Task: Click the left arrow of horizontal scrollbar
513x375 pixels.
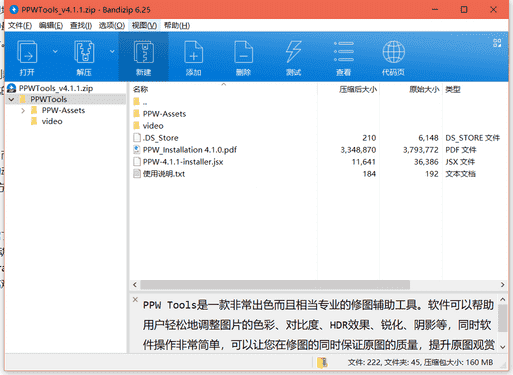Action: 135,285
